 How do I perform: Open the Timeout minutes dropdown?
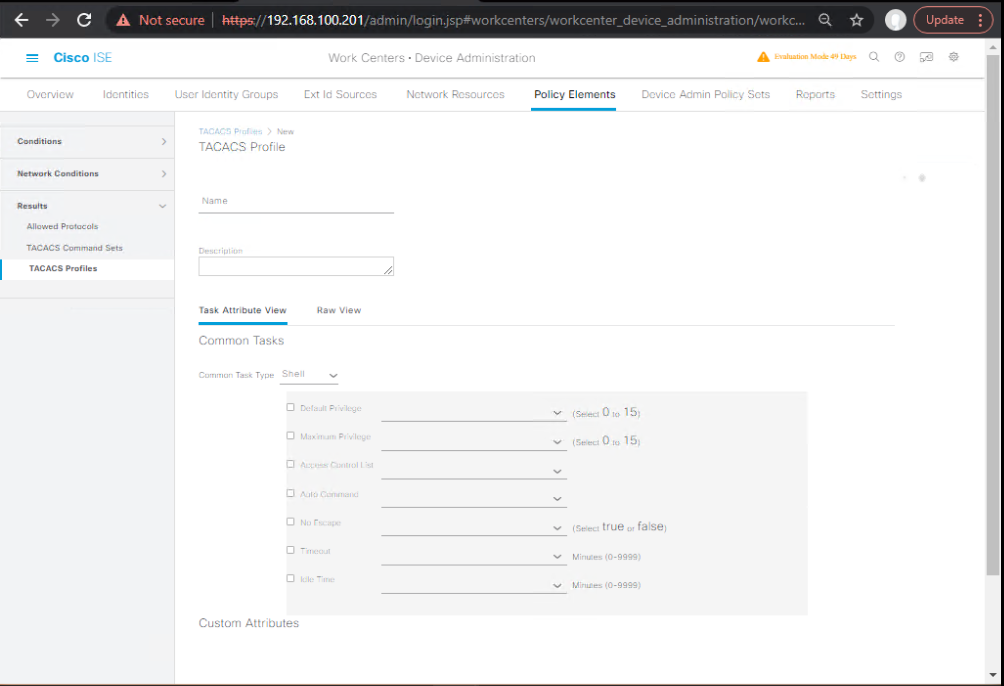pos(474,556)
